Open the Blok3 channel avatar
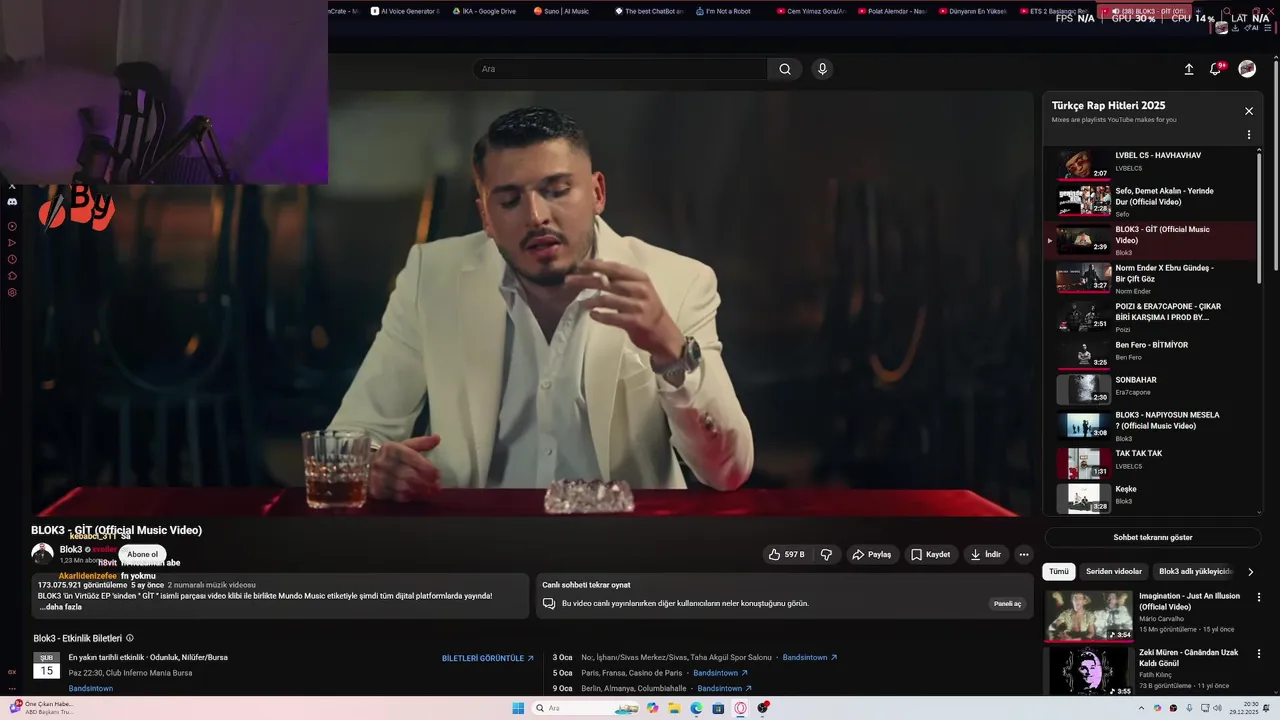Screen dimensions: 1280x720 pos(42,554)
